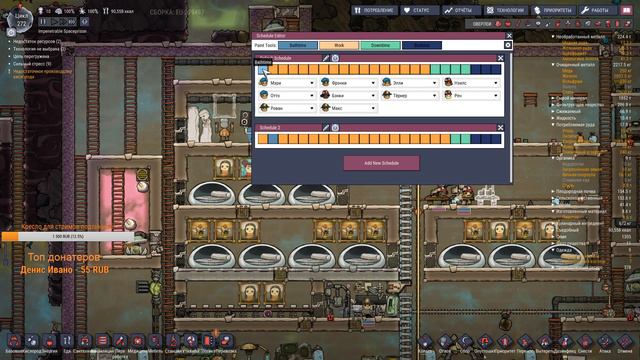Image resolution: width=640 pixels, height=360 pixels.
Task: Select Снести deconstruct tool
Action: (585, 341)
